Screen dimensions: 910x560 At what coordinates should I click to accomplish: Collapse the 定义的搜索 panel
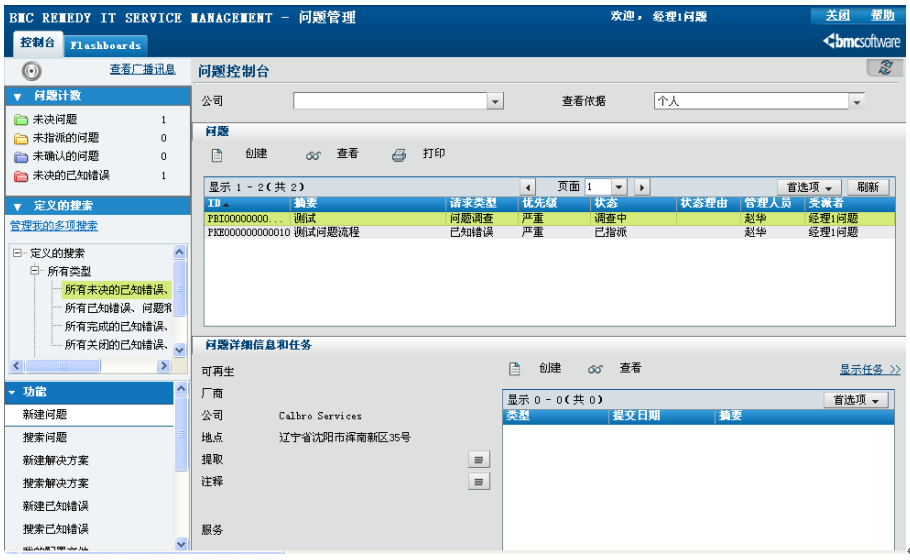click(17, 207)
